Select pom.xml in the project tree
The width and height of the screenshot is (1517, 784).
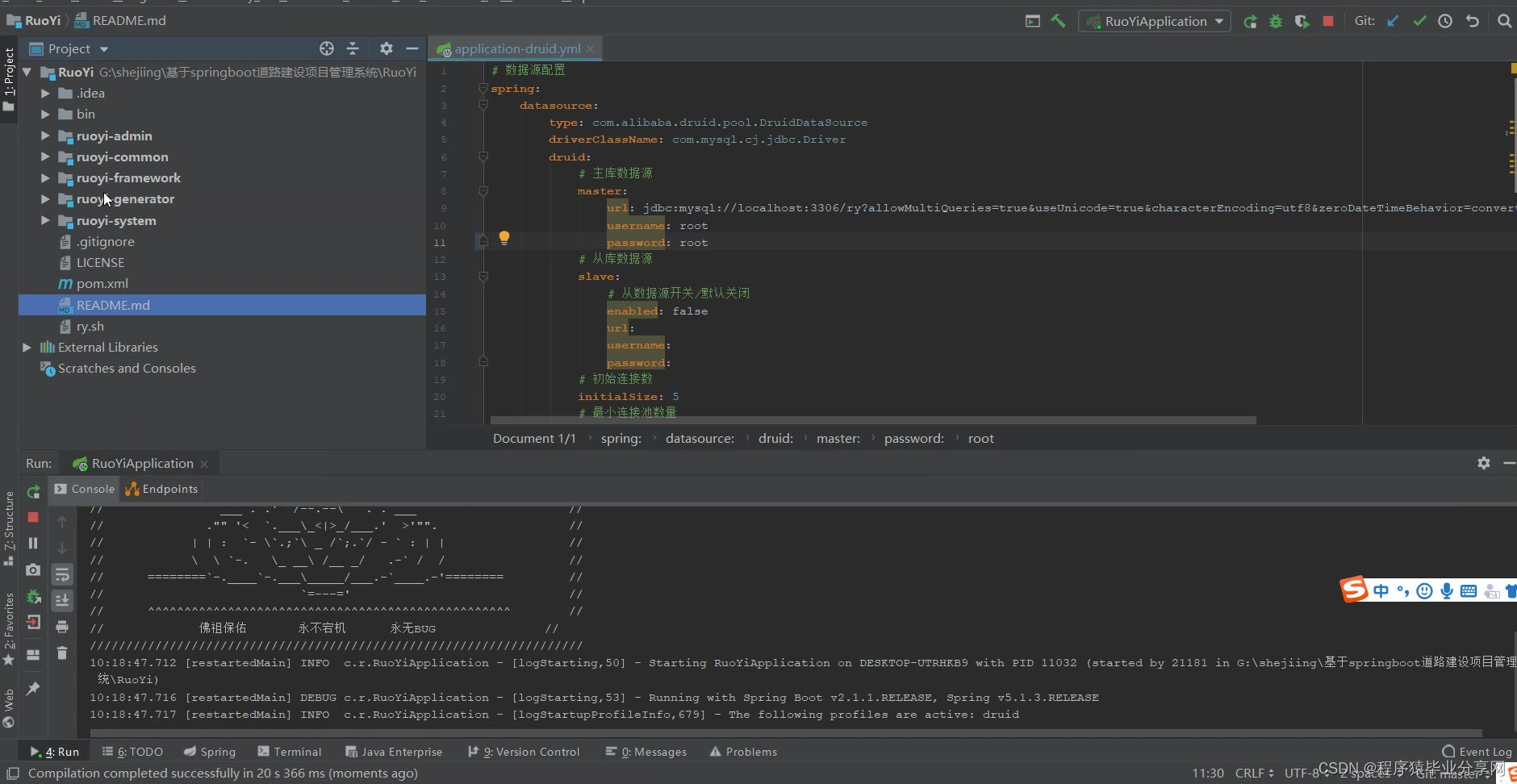(102, 283)
